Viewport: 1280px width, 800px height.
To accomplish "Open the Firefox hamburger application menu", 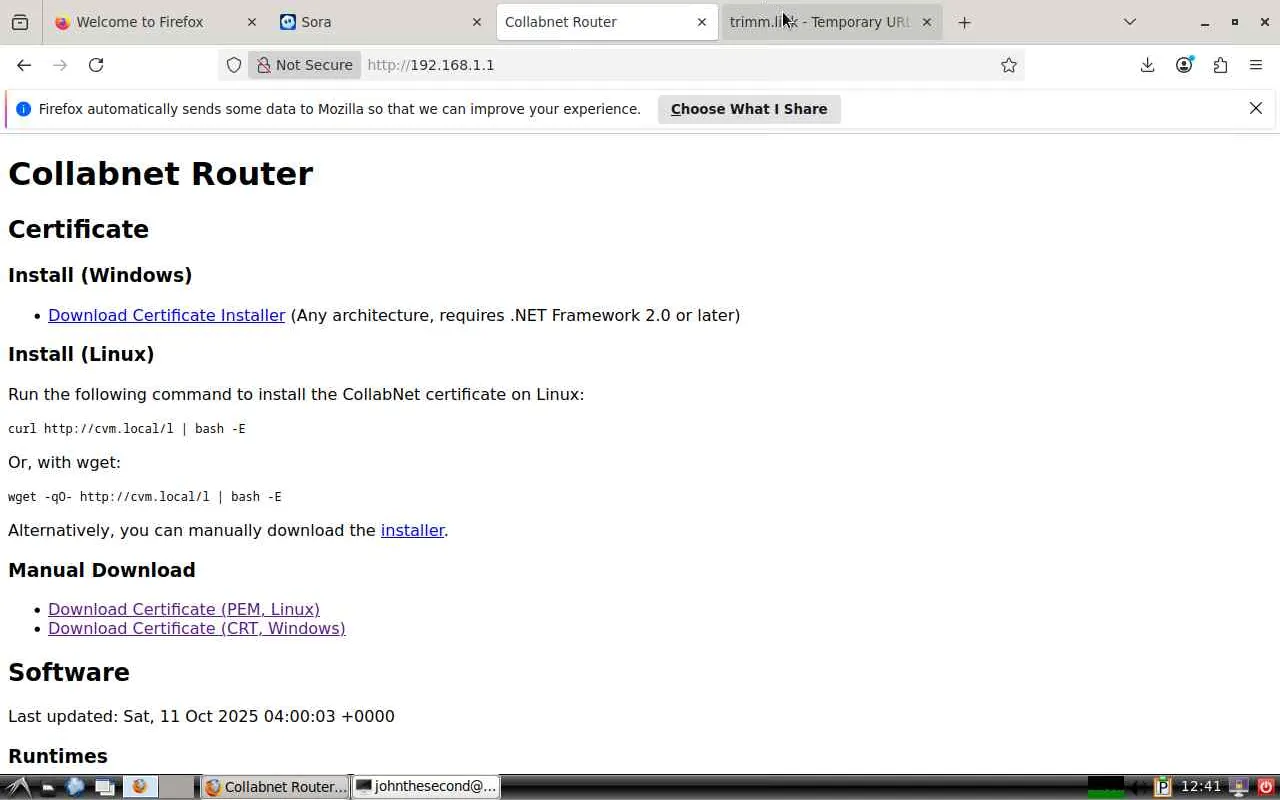I will click(1256, 65).
